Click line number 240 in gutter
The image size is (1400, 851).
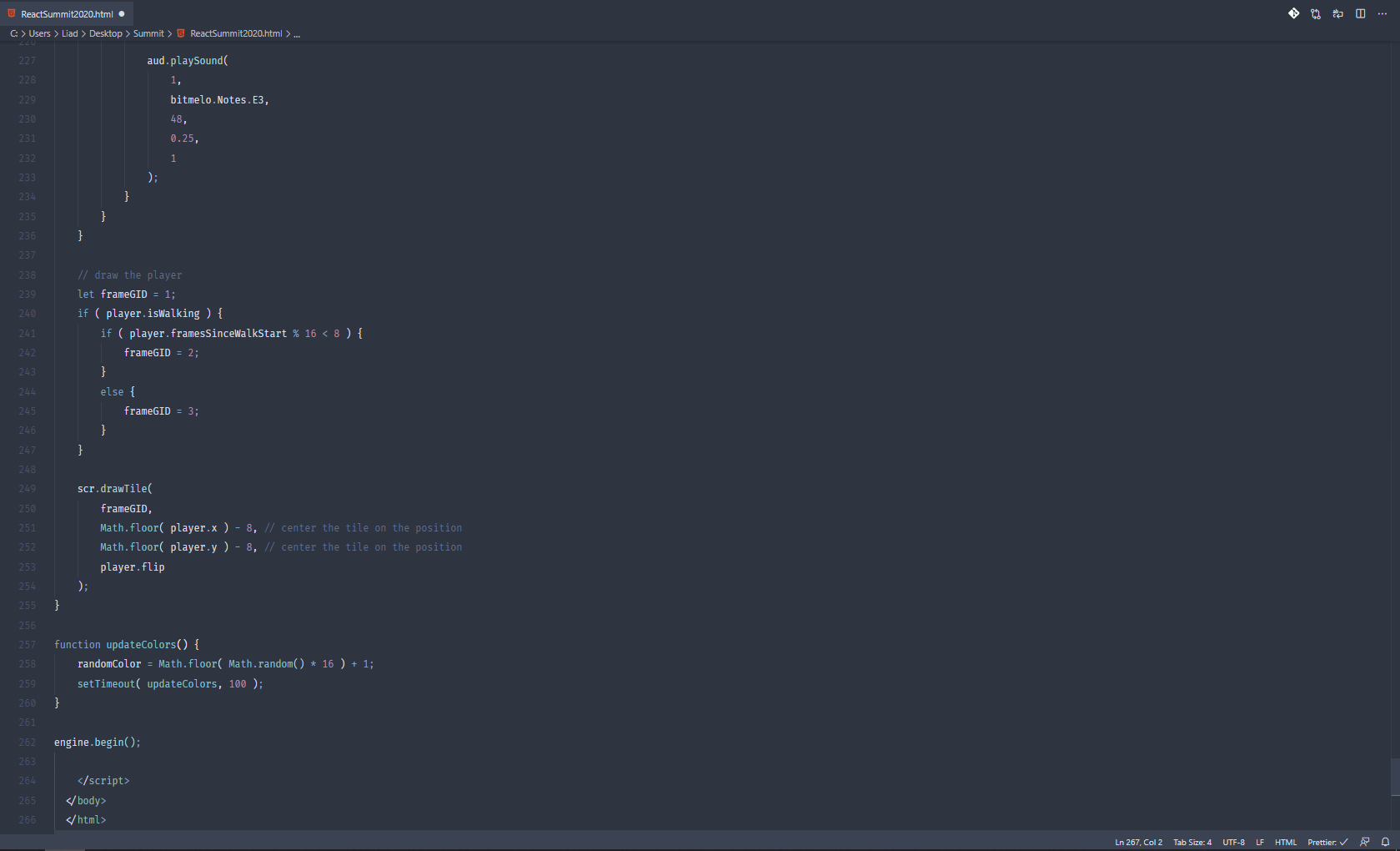[x=28, y=314]
